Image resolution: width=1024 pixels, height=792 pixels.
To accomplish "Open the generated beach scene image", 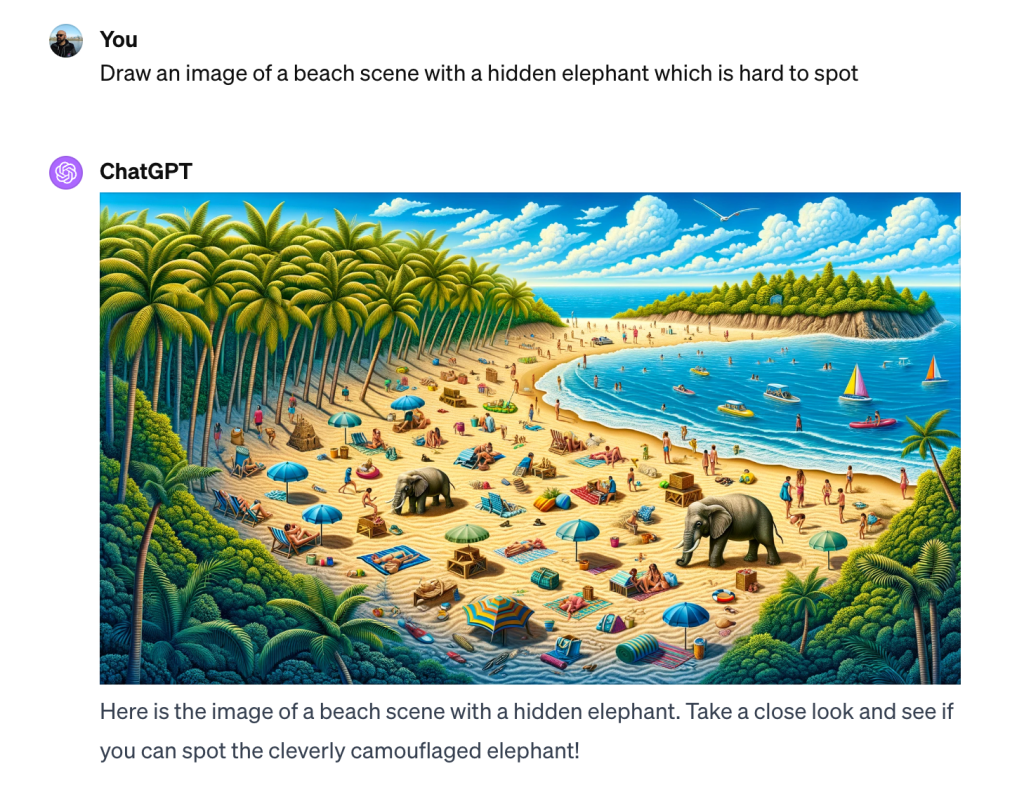I will pyautogui.click(x=530, y=438).
